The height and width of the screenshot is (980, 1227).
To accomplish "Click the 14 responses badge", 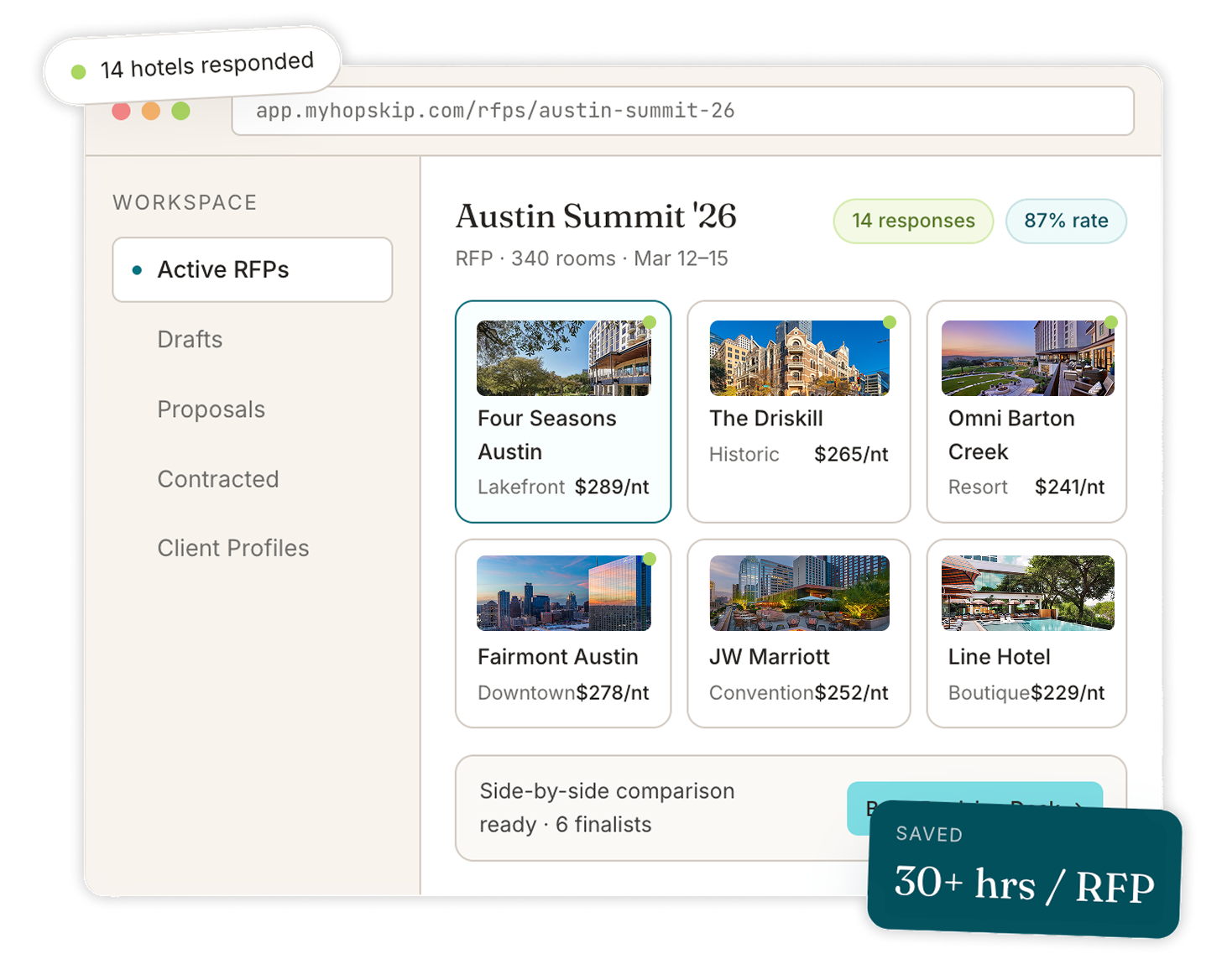I will 913,221.
